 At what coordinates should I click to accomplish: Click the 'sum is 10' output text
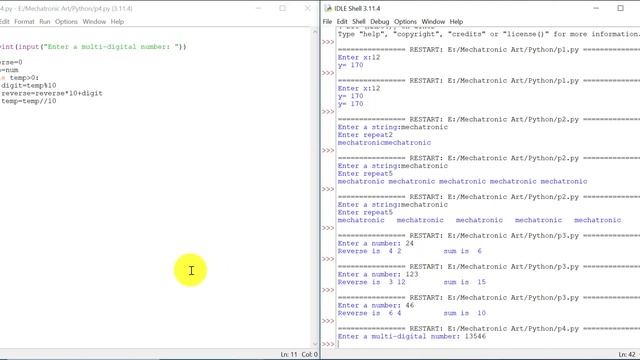465,313
